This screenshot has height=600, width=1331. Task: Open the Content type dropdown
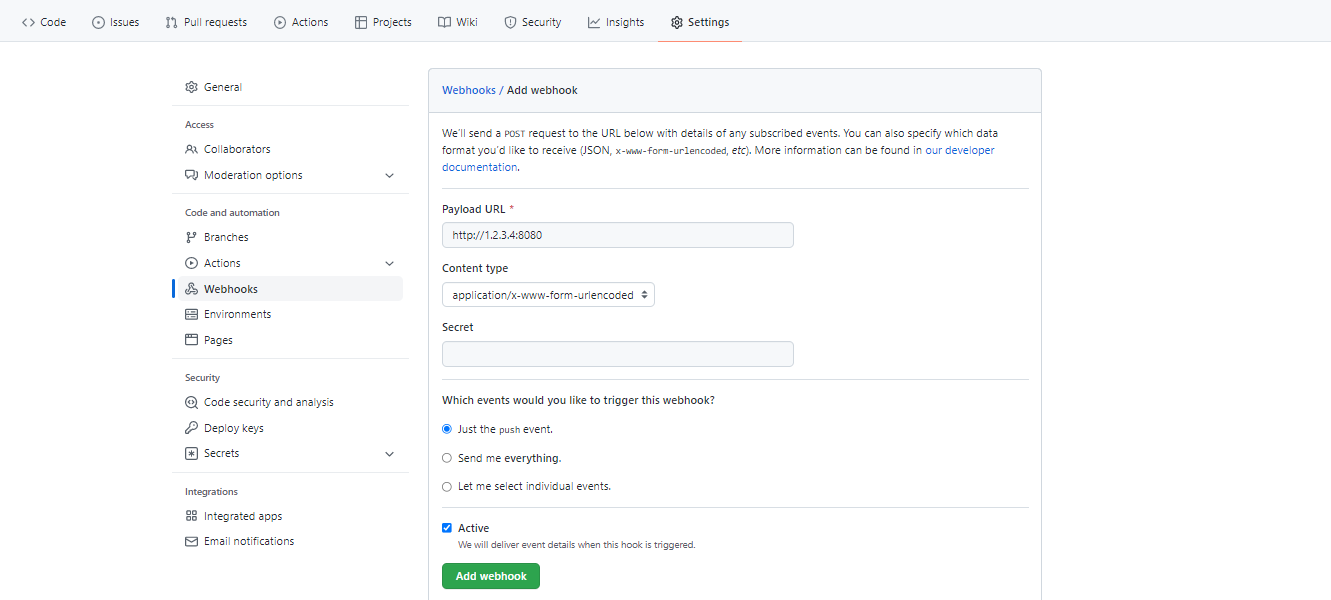pos(548,295)
